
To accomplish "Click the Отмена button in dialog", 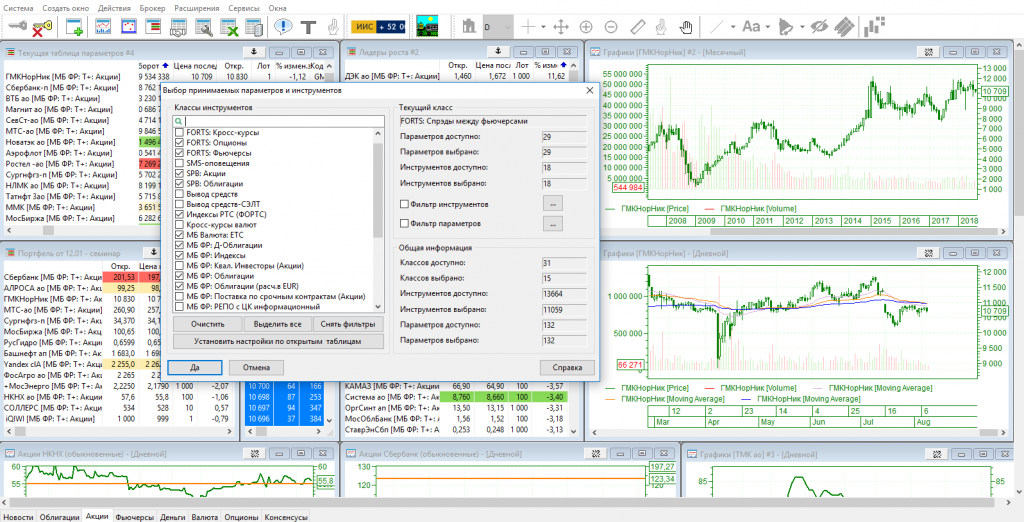I will point(256,368).
